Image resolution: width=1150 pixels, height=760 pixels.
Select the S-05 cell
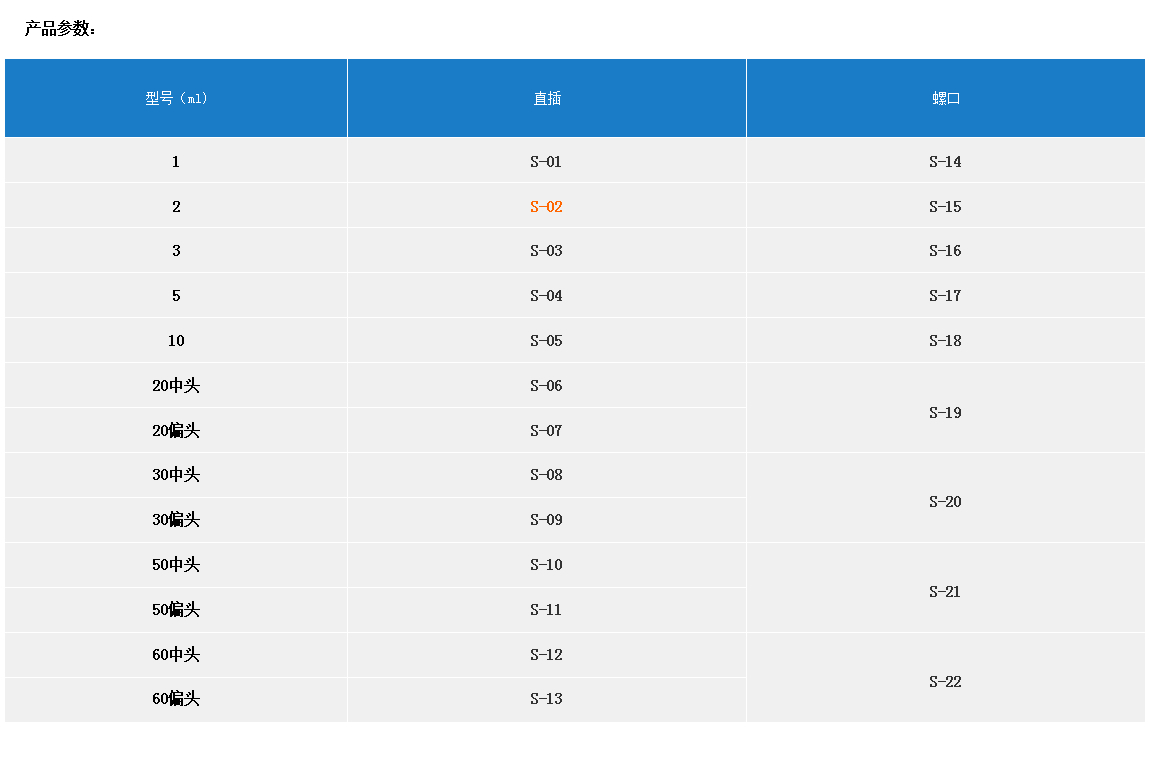coord(546,341)
